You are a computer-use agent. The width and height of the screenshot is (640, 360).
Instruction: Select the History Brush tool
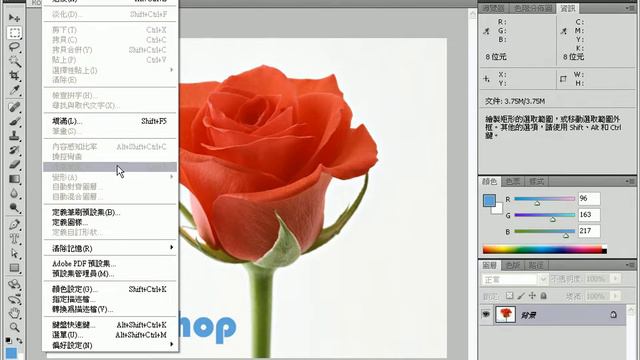click(x=14, y=150)
